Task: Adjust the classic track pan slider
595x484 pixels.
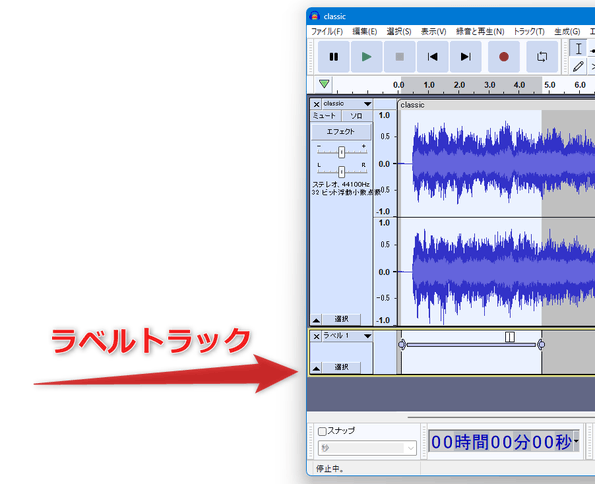Action: pos(342,172)
